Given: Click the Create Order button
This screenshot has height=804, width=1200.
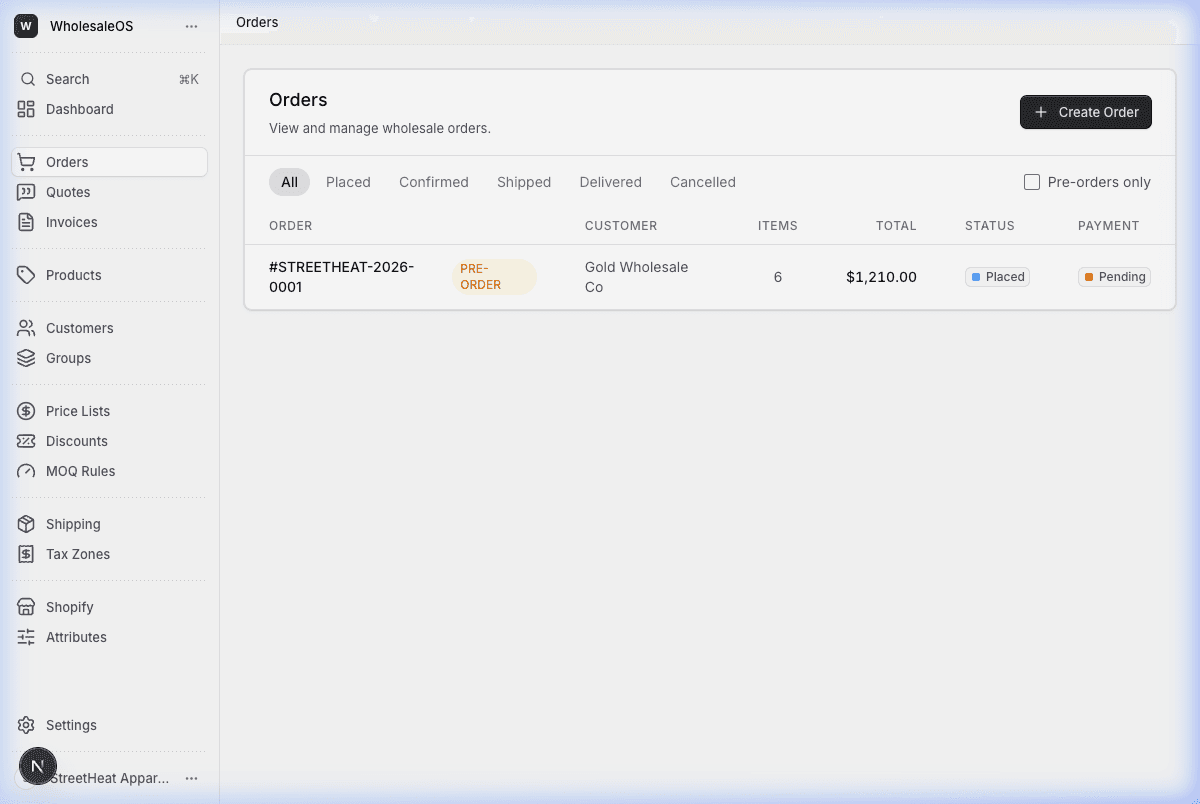Looking at the screenshot, I should tap(1085, 112).
